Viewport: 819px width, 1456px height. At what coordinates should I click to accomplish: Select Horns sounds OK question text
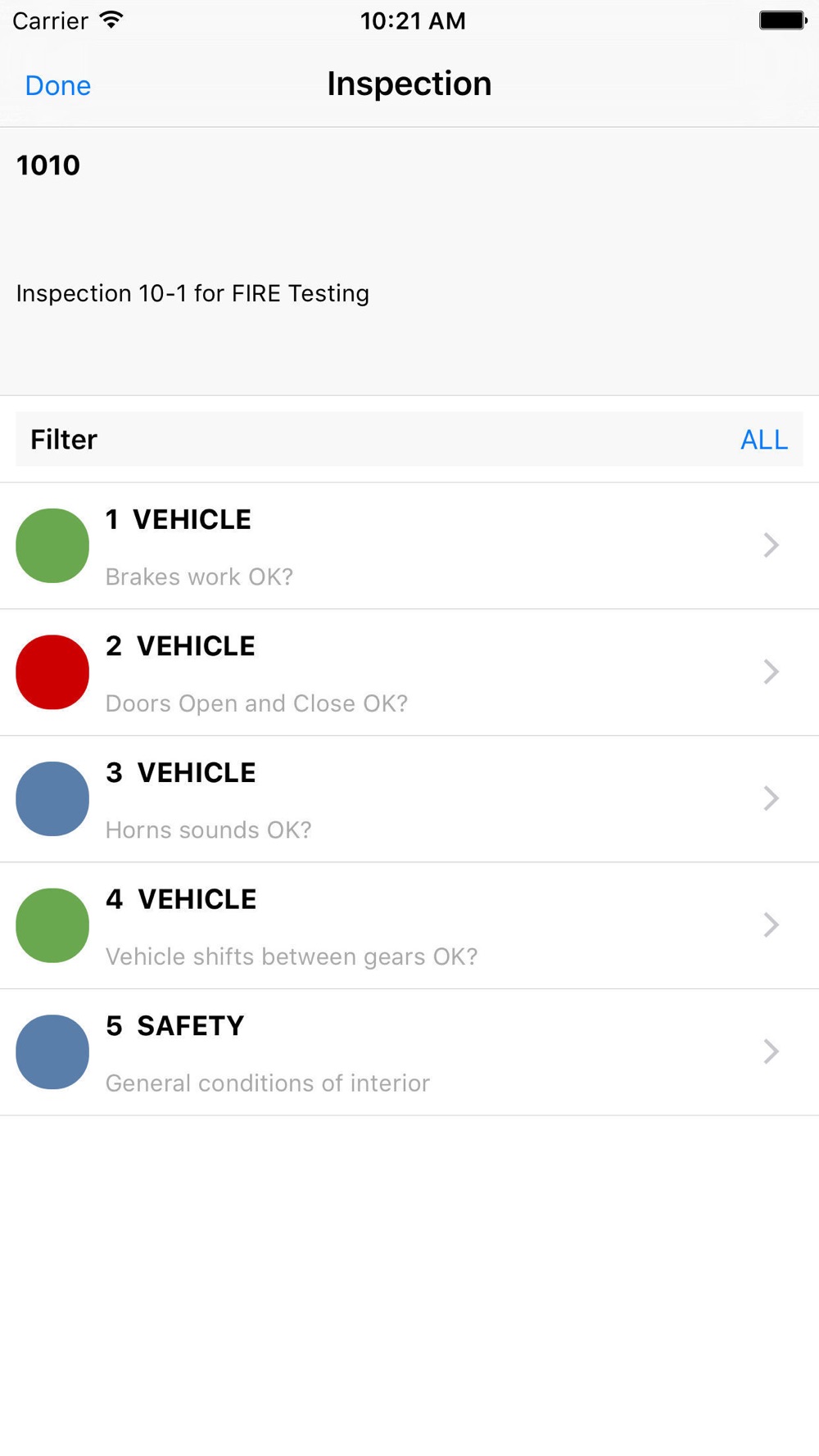point(209,830)
